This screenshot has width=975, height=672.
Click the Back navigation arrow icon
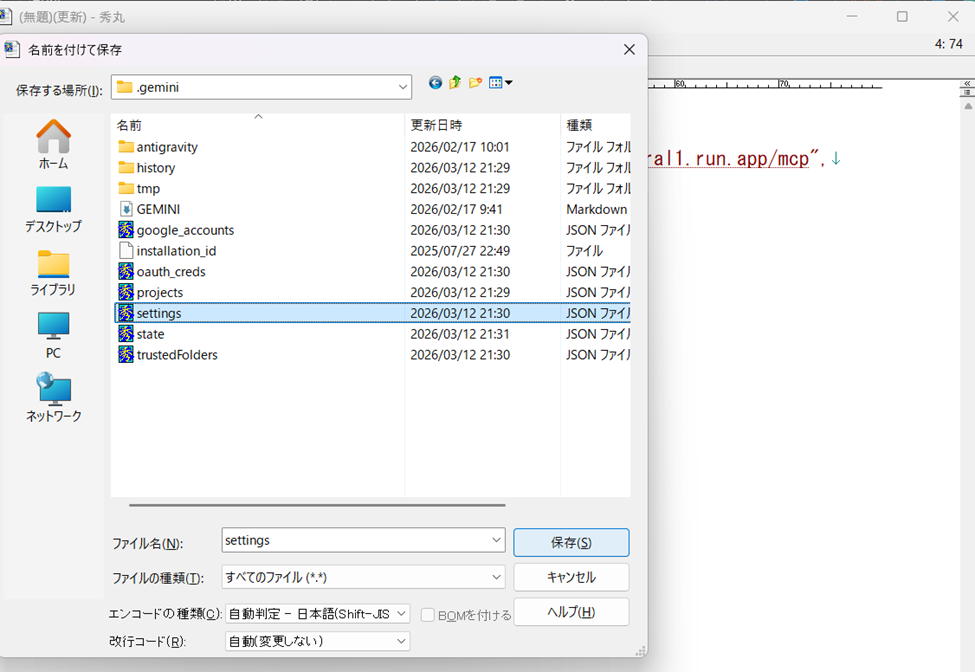point(435,83)
